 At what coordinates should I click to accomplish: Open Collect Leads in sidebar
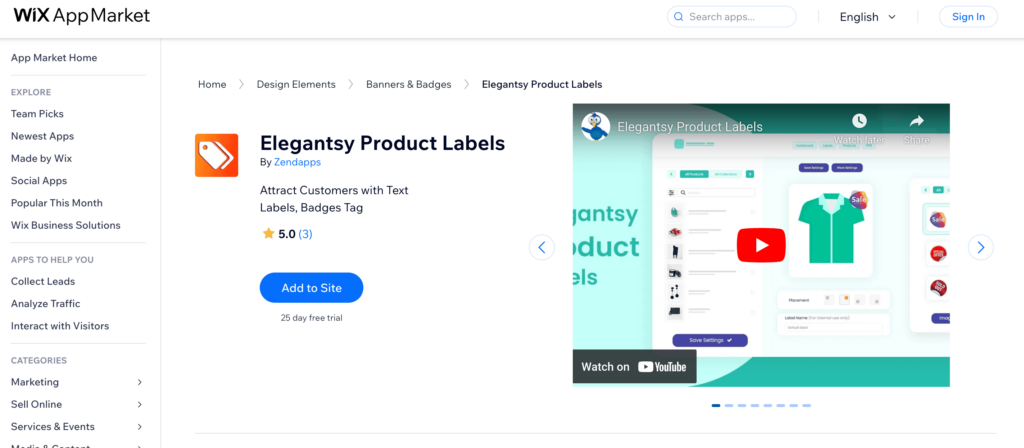(43, 281)
